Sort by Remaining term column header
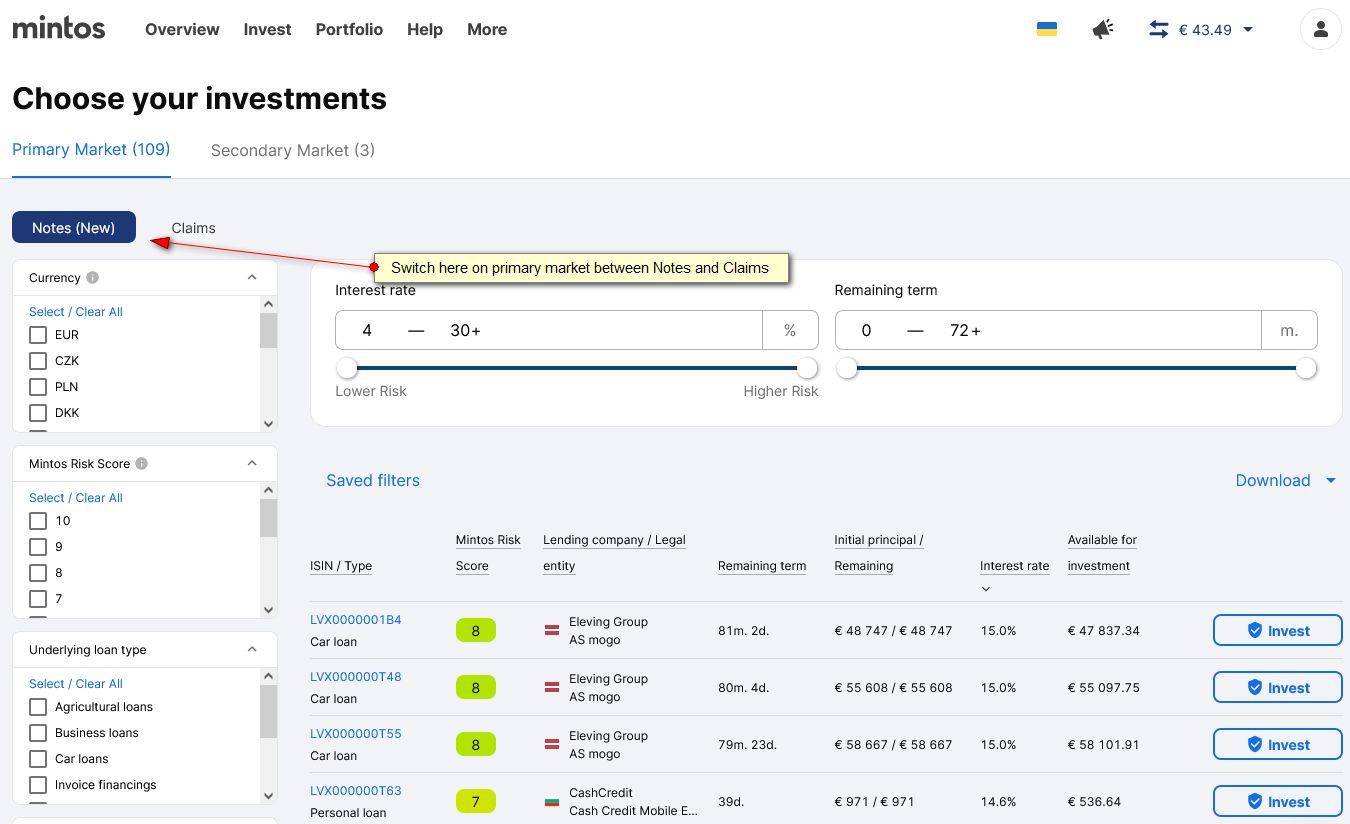Viewport: 1350px width, 824px height. 762,566
